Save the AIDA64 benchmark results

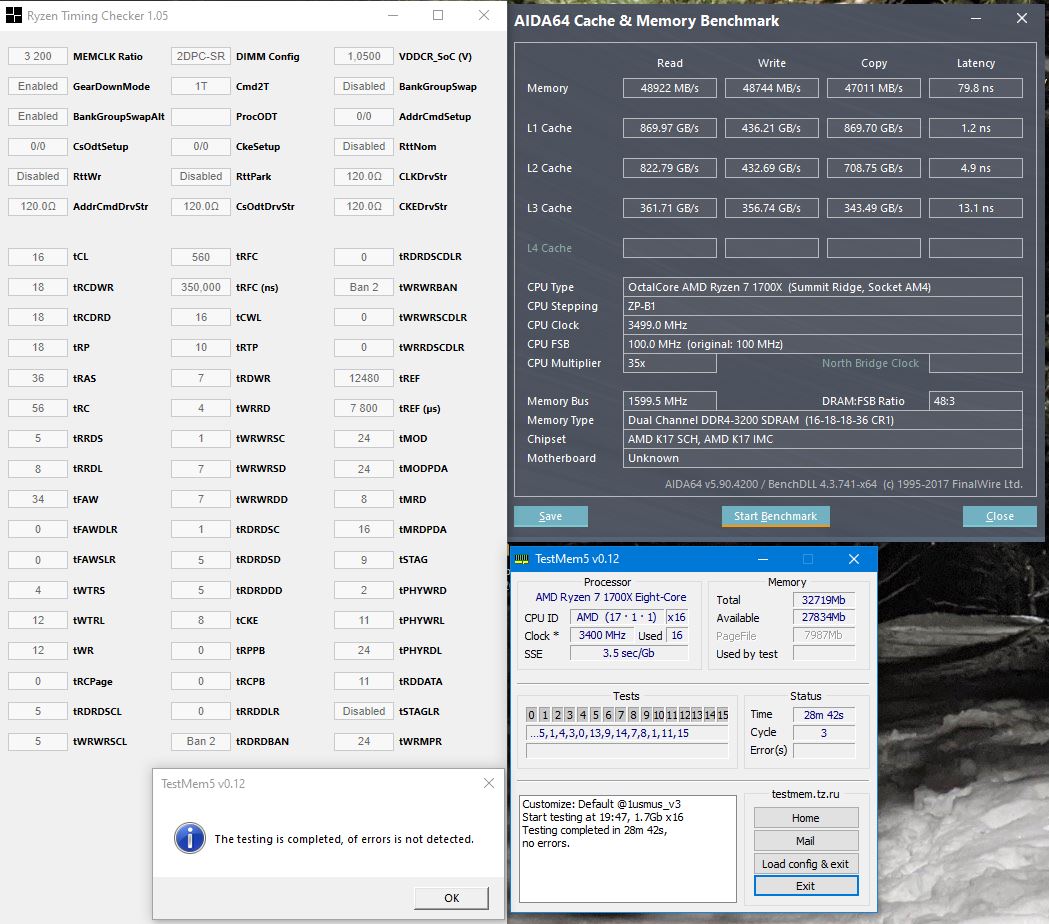coord(551,516)
